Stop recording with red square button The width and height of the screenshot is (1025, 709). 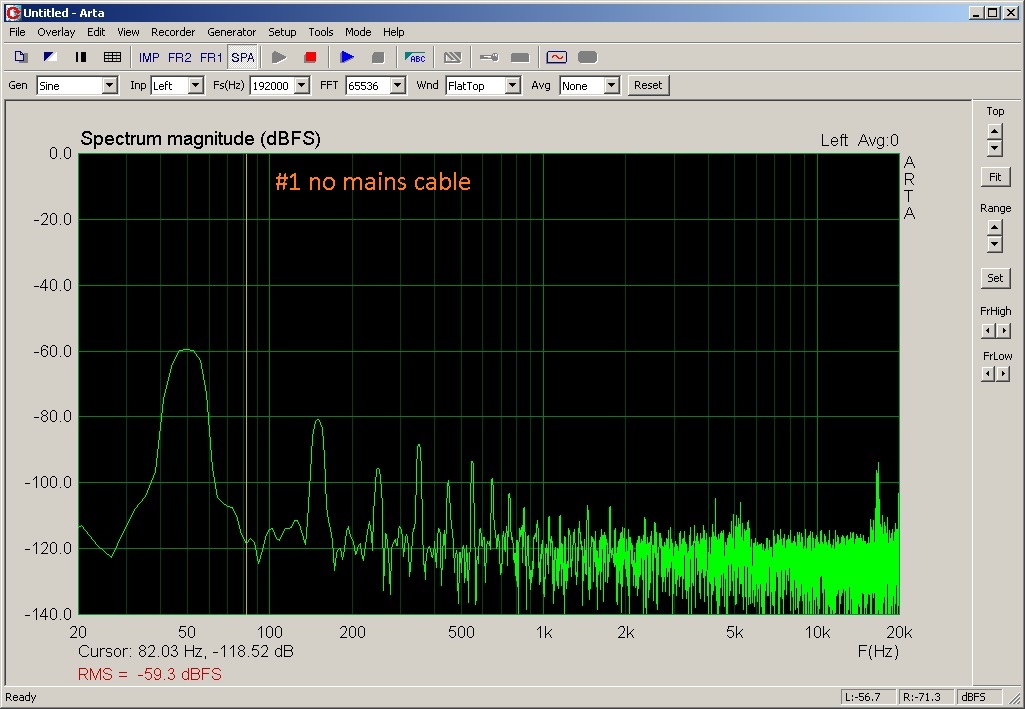pyautogui.click(x=310, y=58)
